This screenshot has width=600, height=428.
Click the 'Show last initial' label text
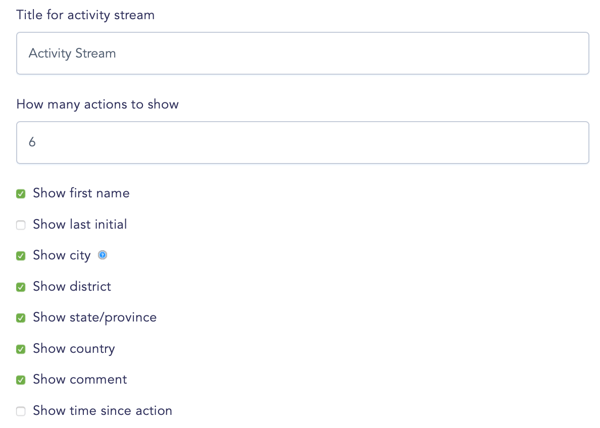pyautogui.click(x=80, y=224)
